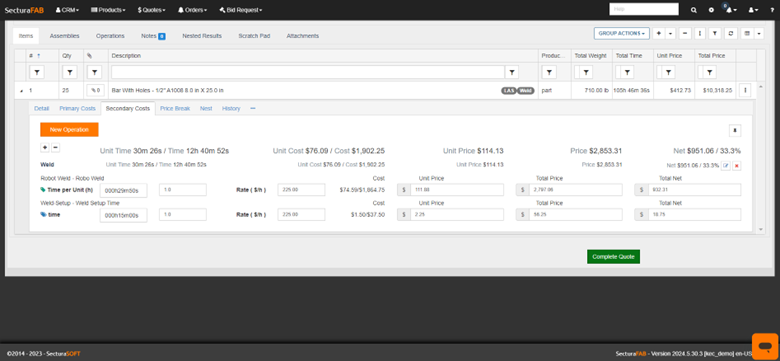Click the SecturaFAB logo

(24, 10)
